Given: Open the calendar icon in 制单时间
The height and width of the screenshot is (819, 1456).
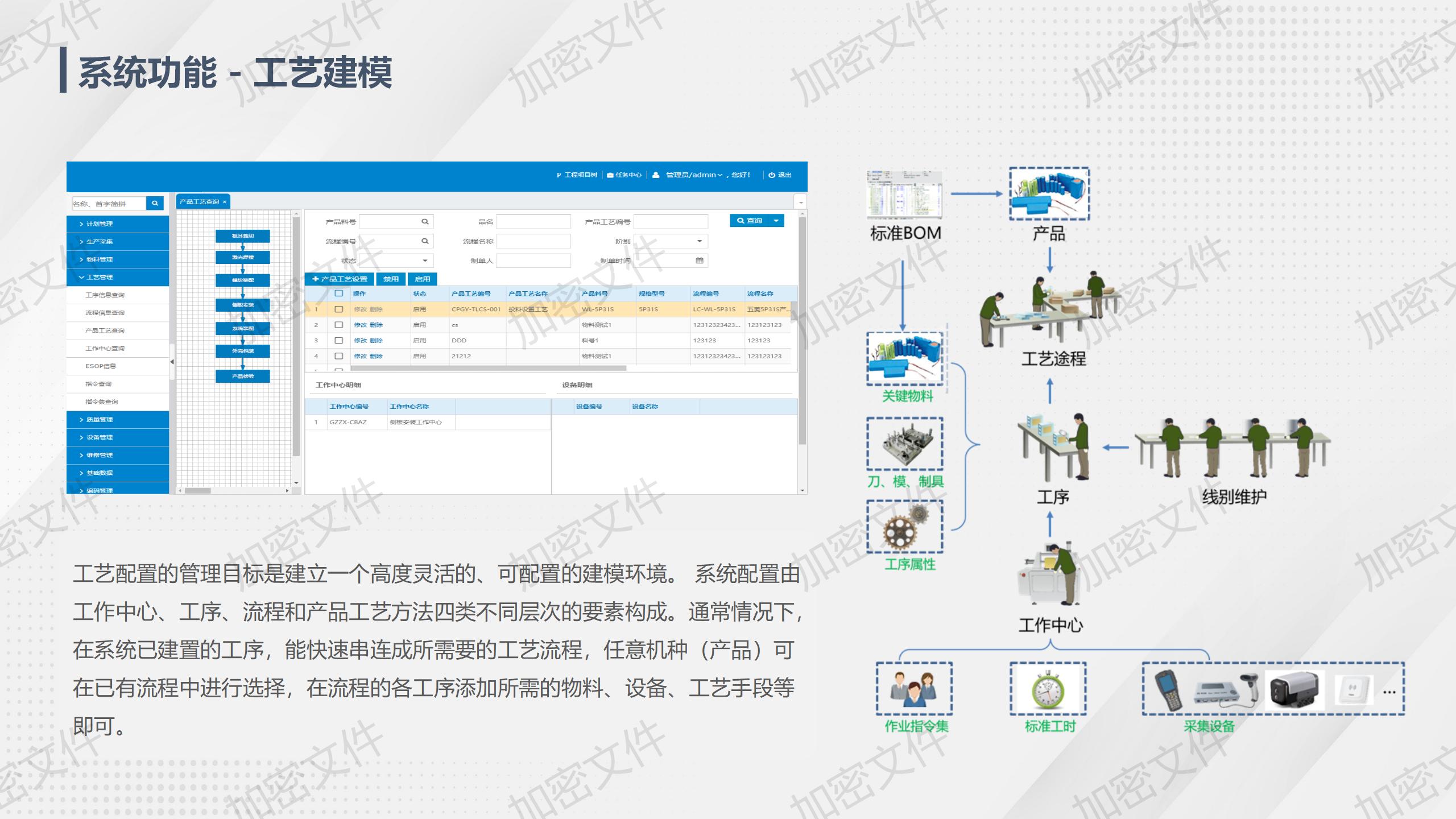Looking at the screenshot, I should coord(700,260).
